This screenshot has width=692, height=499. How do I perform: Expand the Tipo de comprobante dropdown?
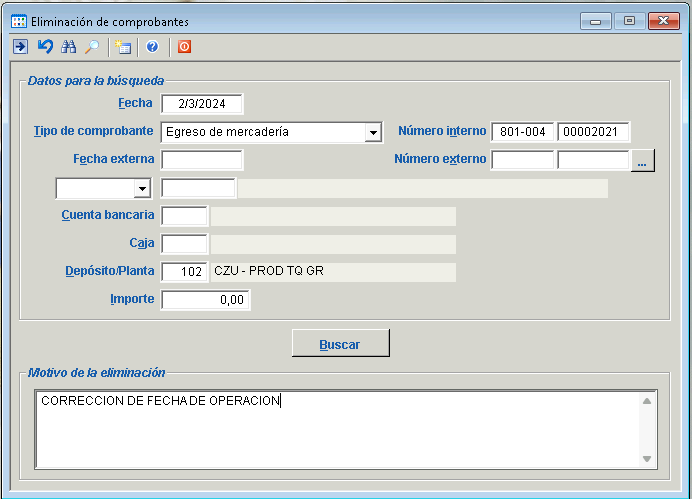click(x=373, y=133)
